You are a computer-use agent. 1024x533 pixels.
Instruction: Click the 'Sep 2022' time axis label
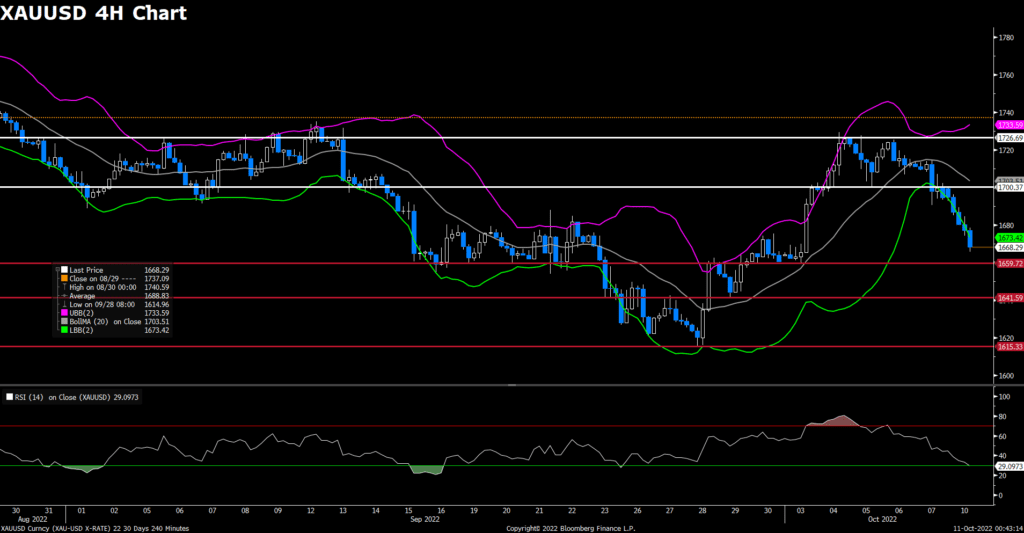click(x=425, y=519)
